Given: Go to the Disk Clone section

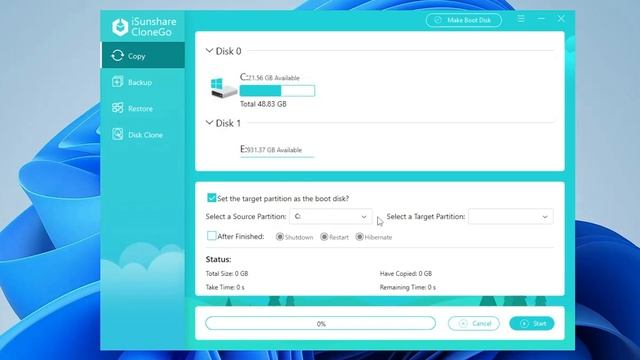Looking at the screenshot, I should (x=143, y=135).
